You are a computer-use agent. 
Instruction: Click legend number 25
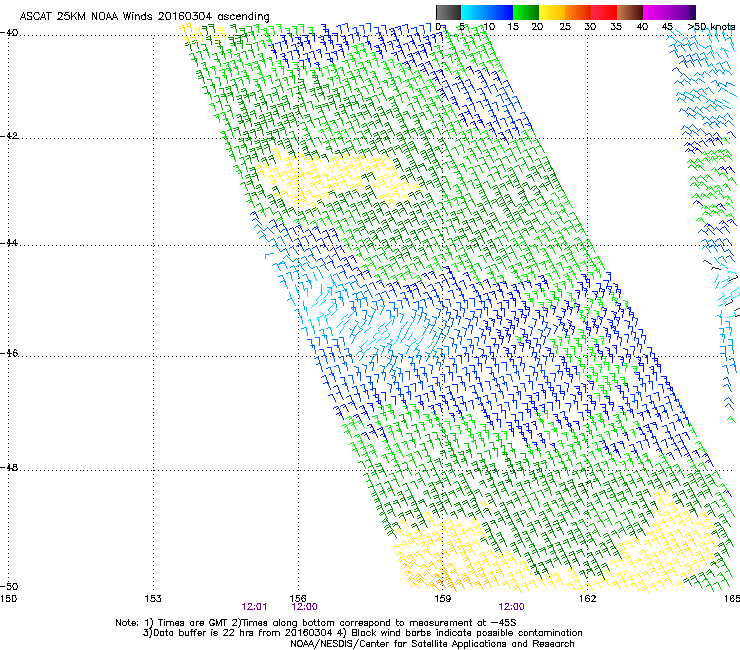coord(565,27)
